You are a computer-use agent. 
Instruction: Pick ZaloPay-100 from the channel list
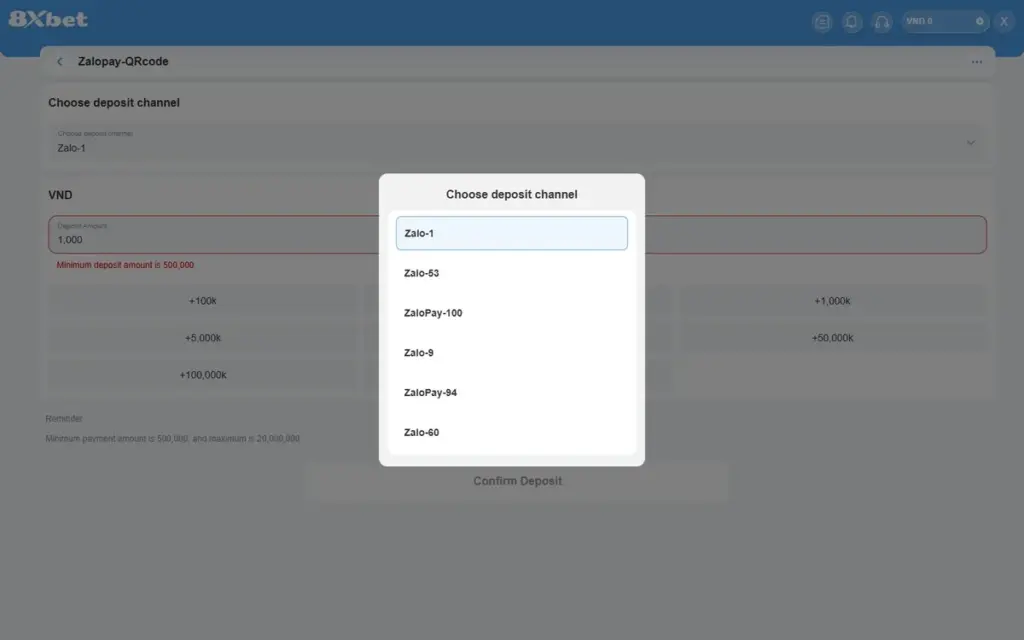point(511,313)
